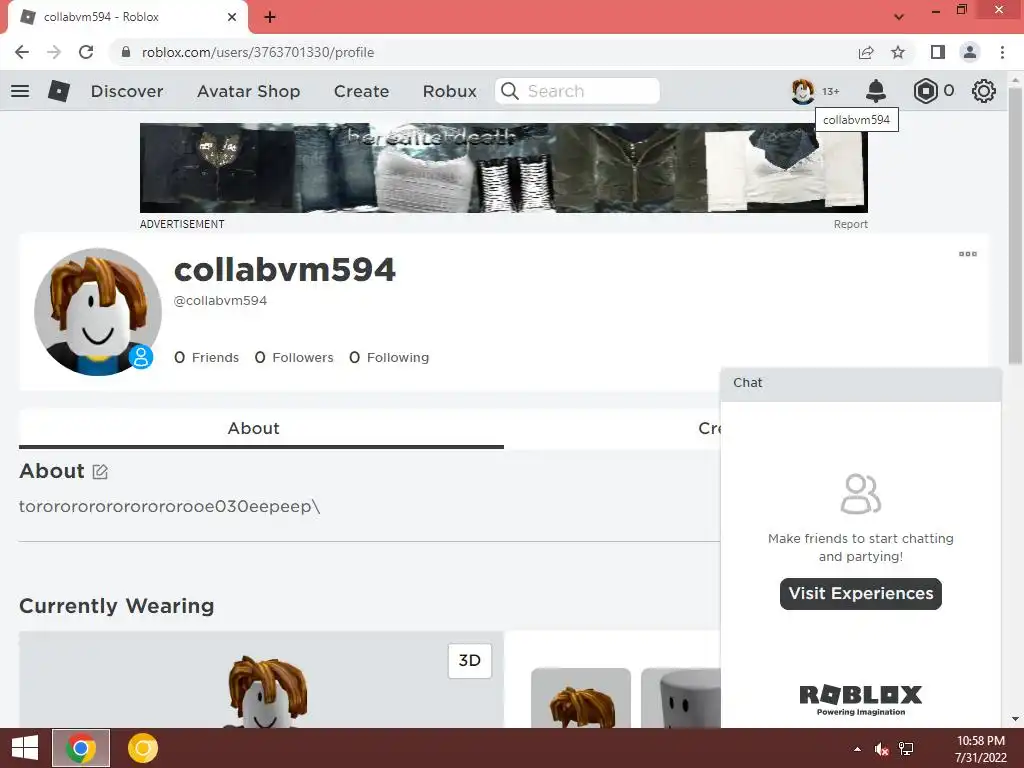Click the muted volume tray icon

click(882, 749)
